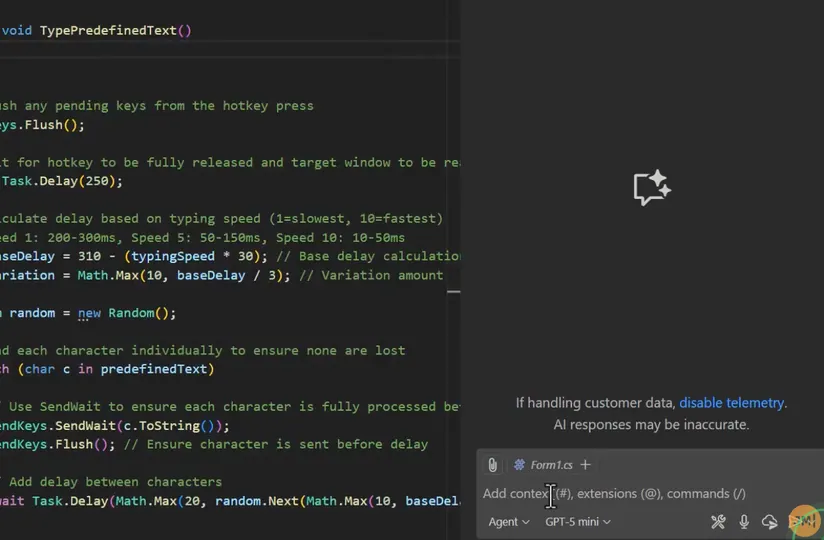Screen dimensions: 824x540
Task: Click the cloud send icon
Action: (770, 522)
